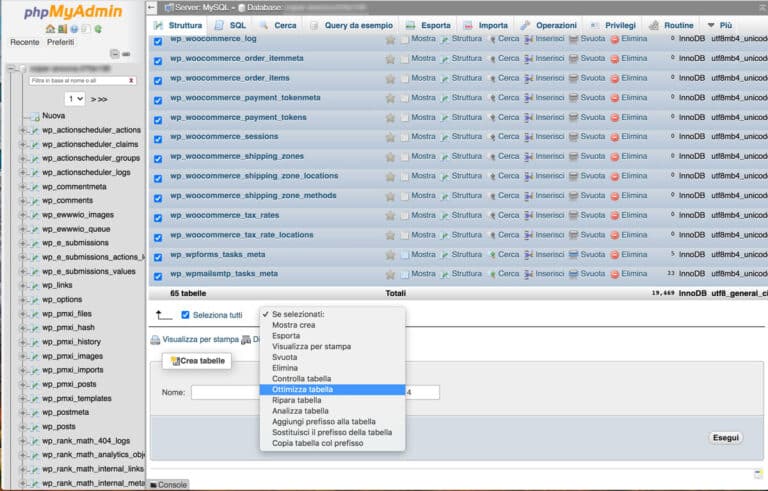768x491 pixels.
Task: Open the Console bar at bottom
Action: (x=168, y=485)
